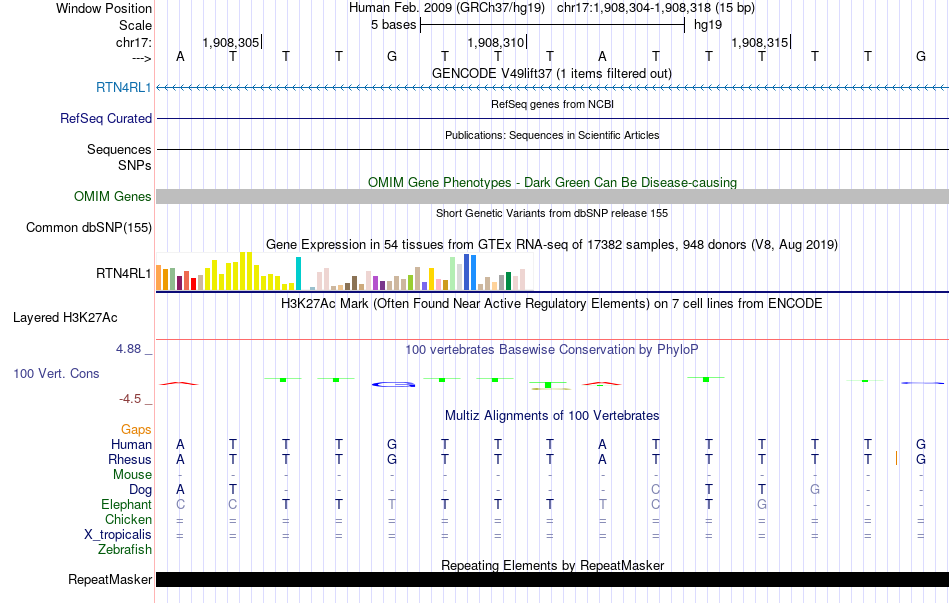Screen dimensions: 950x603
Task: Click the RefSeq Curated horizontal track line
Action: pos(552,119)
